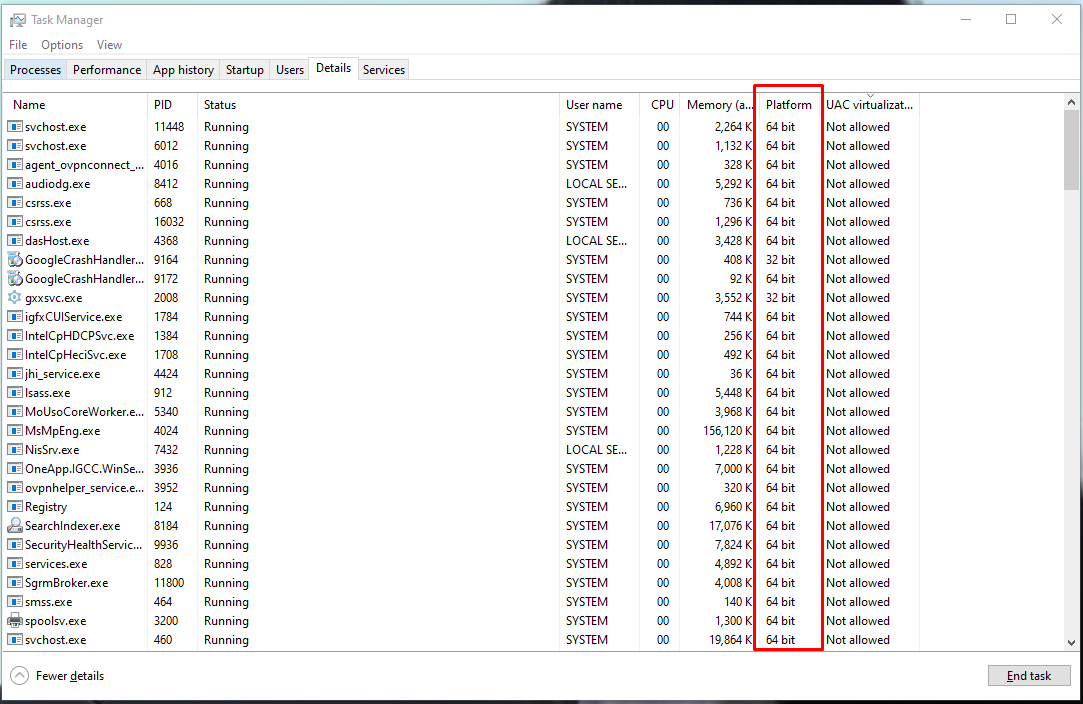Sort by the UAC virtualization column header
Screen dimensions: 1083x704
[870, 105]
